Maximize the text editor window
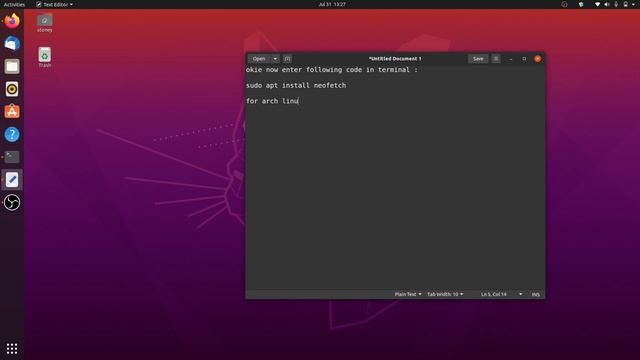 click(x=524, y=59)
